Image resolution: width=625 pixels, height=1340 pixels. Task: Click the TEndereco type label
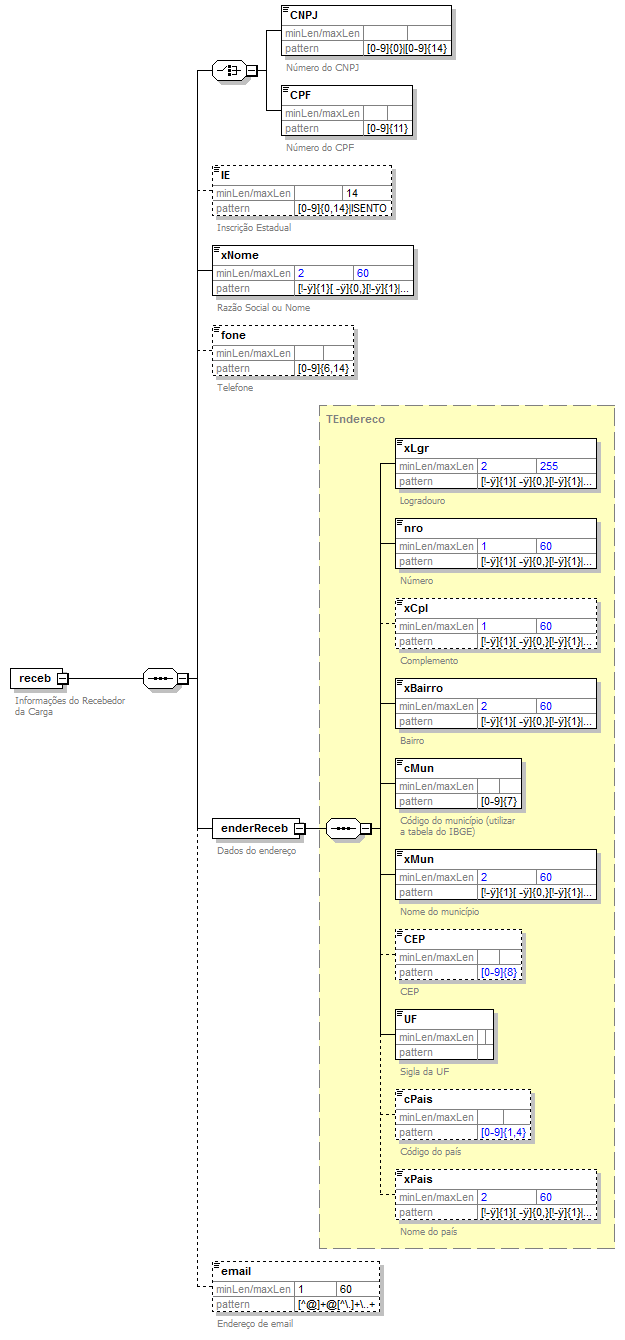(x=355, y=419)
